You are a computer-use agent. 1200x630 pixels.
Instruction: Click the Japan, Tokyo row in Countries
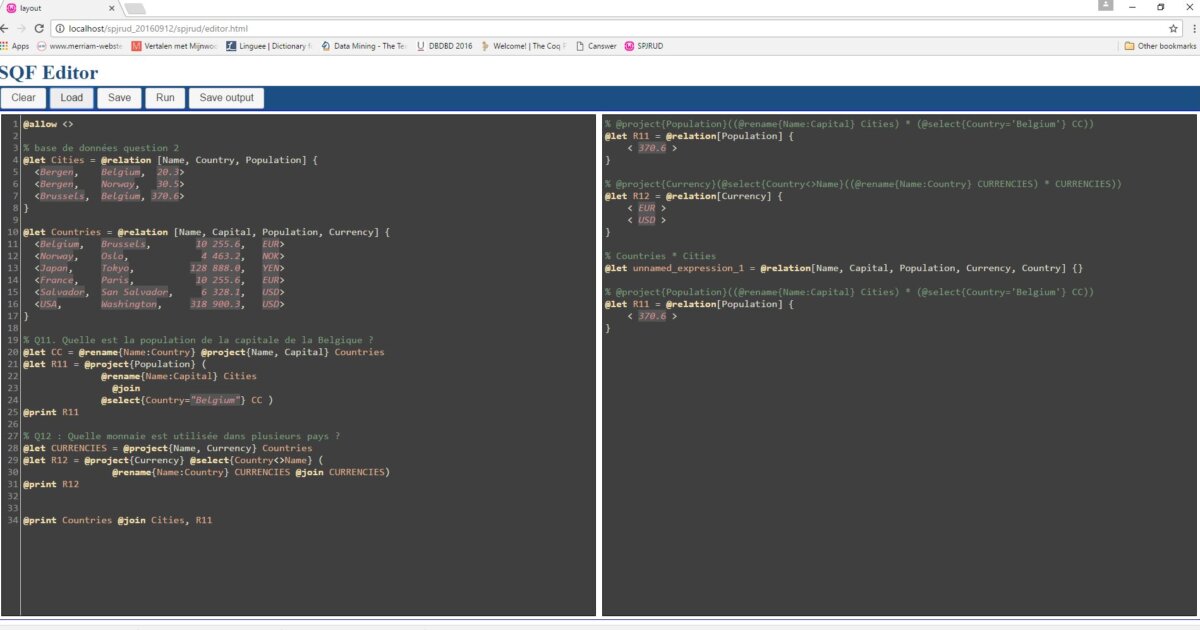pos(159,268)
